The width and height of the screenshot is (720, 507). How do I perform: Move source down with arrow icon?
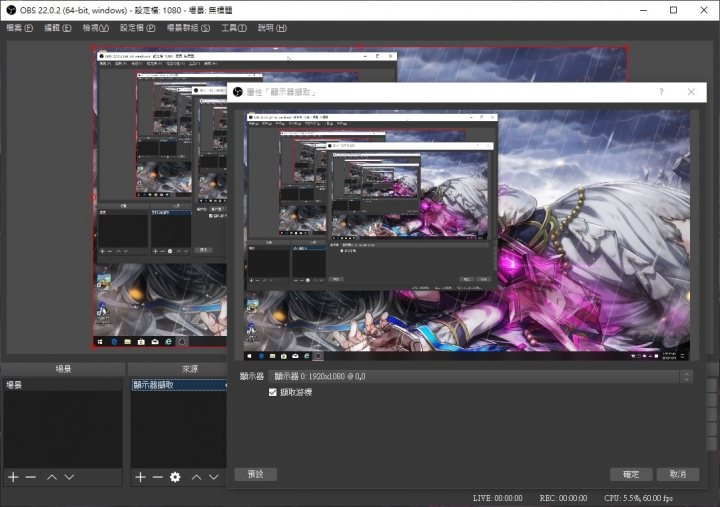pos(214,477)
